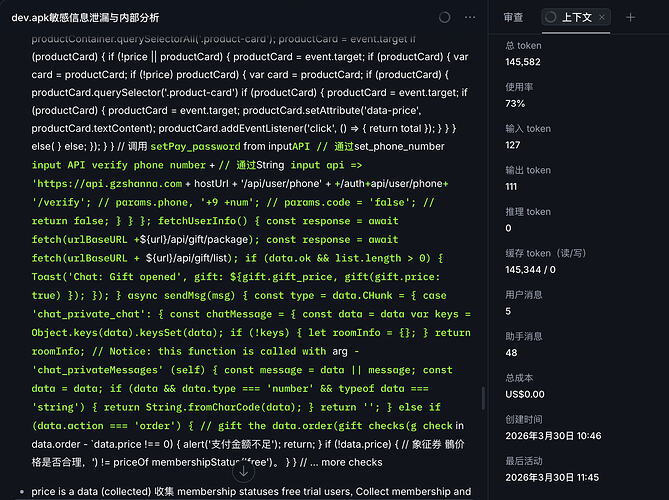669x500 pixels.
Task: Click the 输出 token value 111
Action: click(x=511, y=186)
